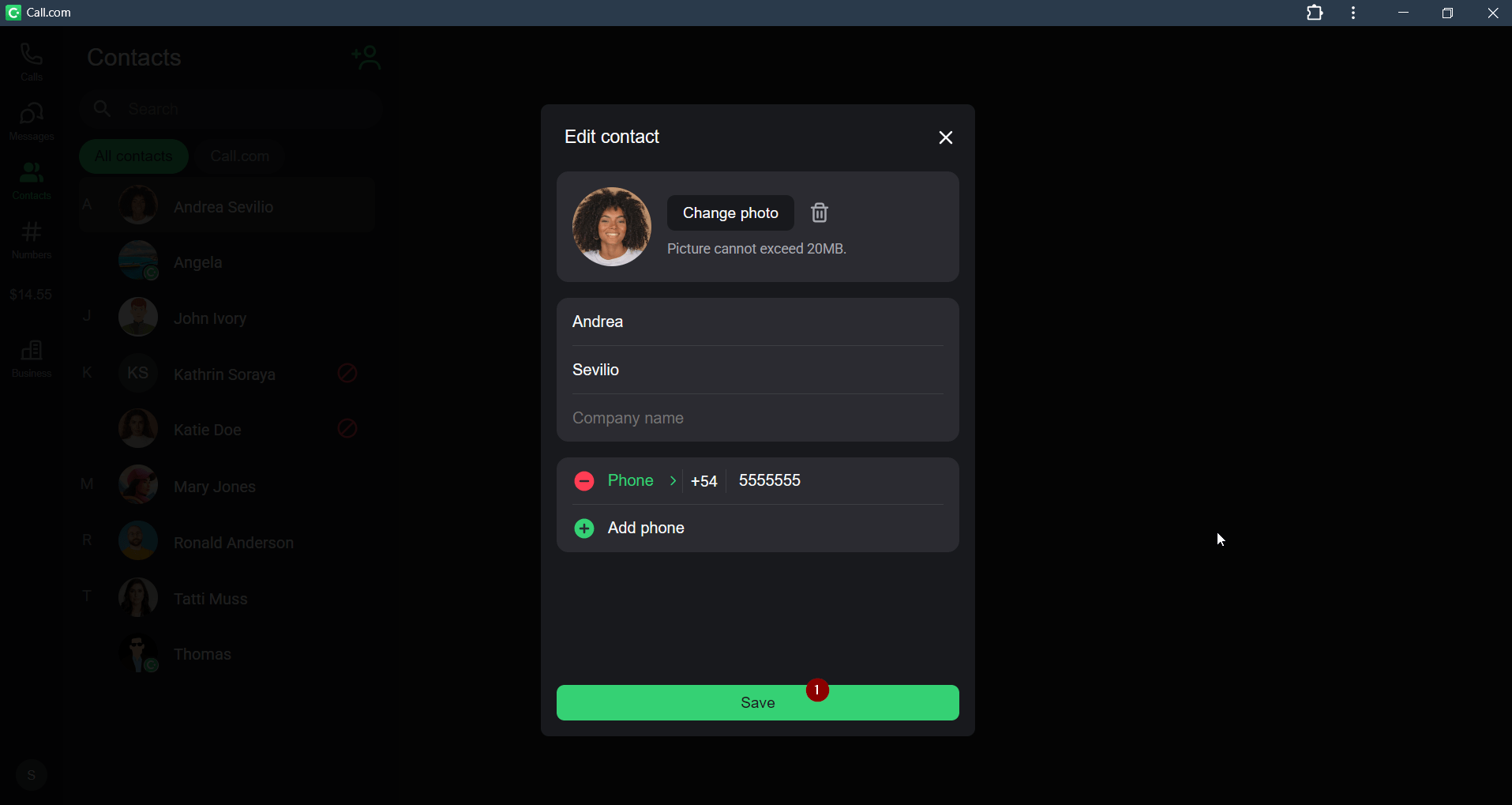1512x805 pixels.
Task: Remove the phone number with red minus icon
Action: point(584,481)
